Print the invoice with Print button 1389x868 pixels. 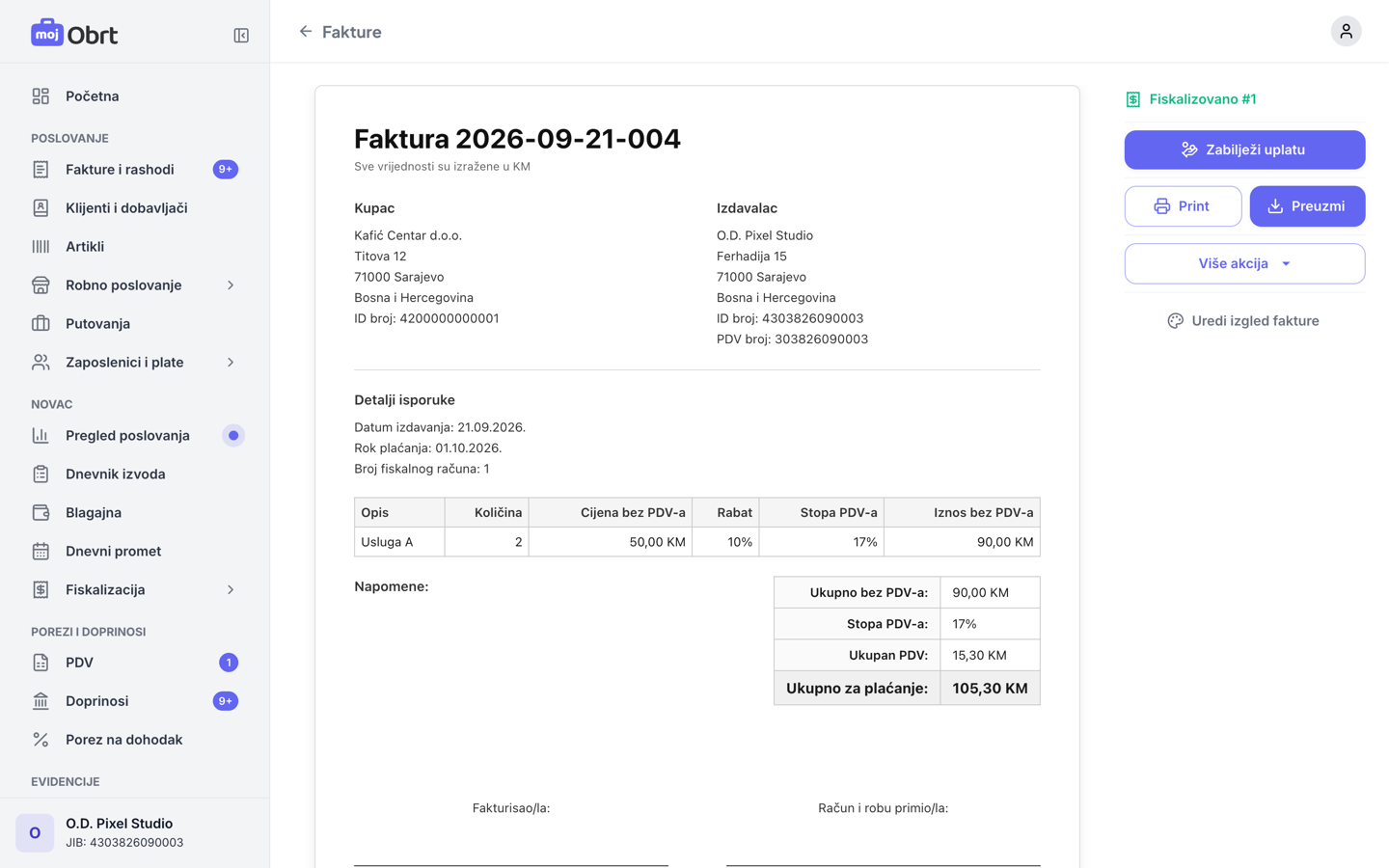click(x=1183, y=206)
